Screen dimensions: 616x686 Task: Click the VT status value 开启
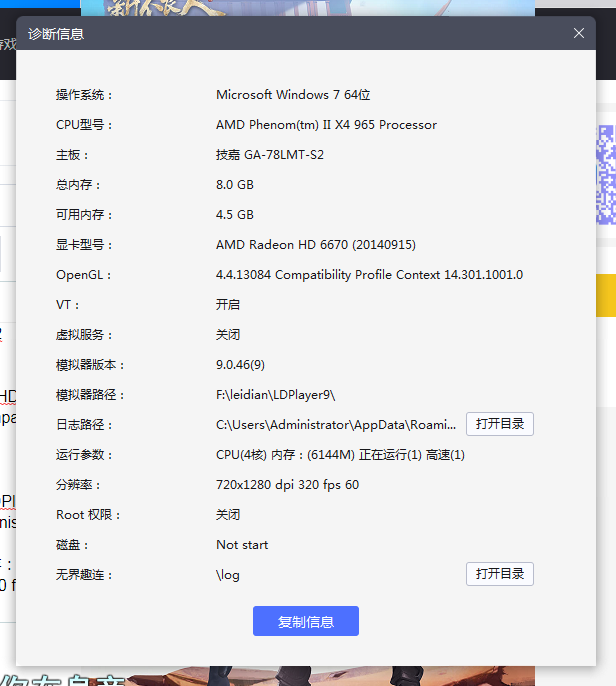tap(228, 305)
